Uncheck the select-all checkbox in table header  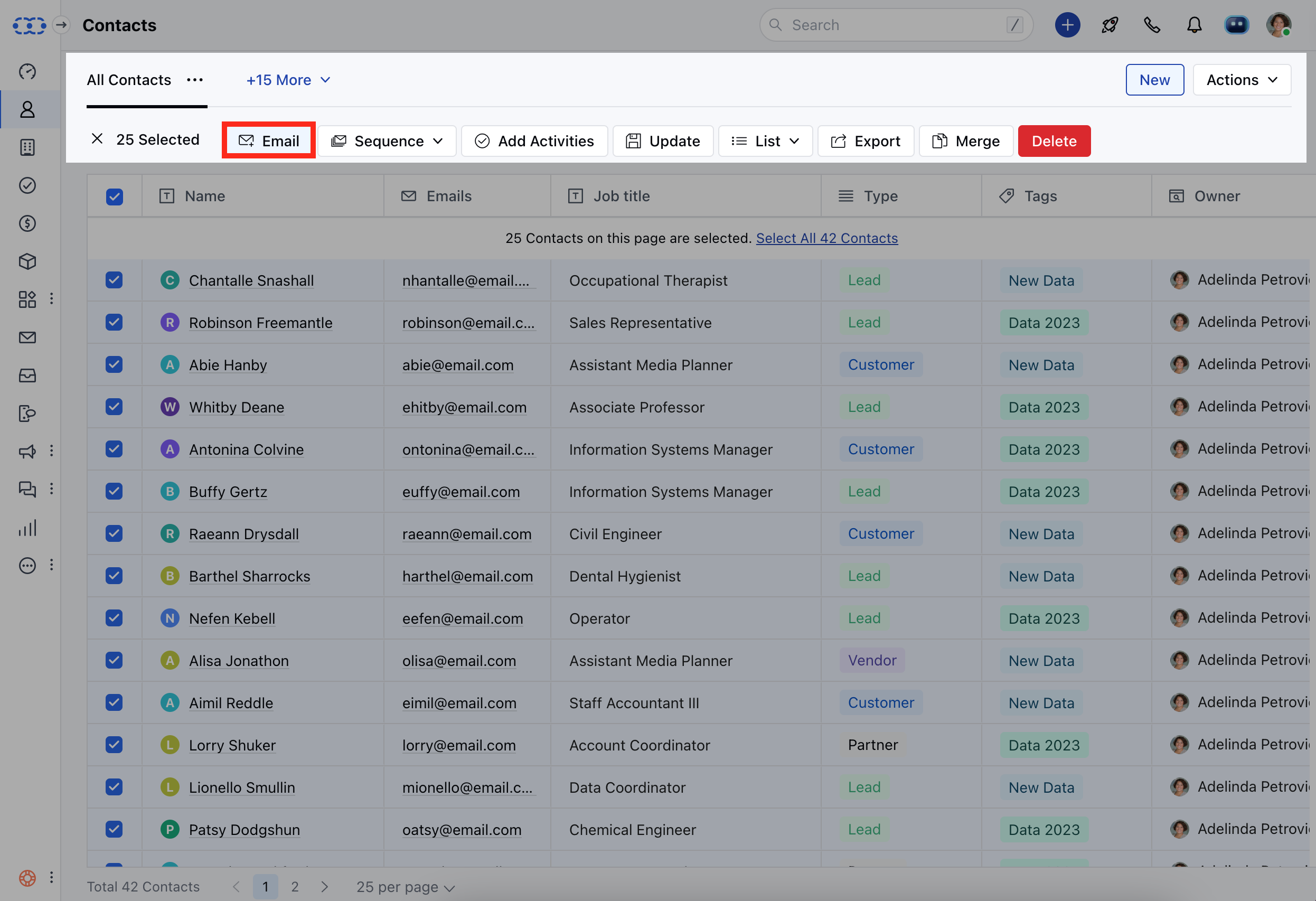[x=115, y=196]
